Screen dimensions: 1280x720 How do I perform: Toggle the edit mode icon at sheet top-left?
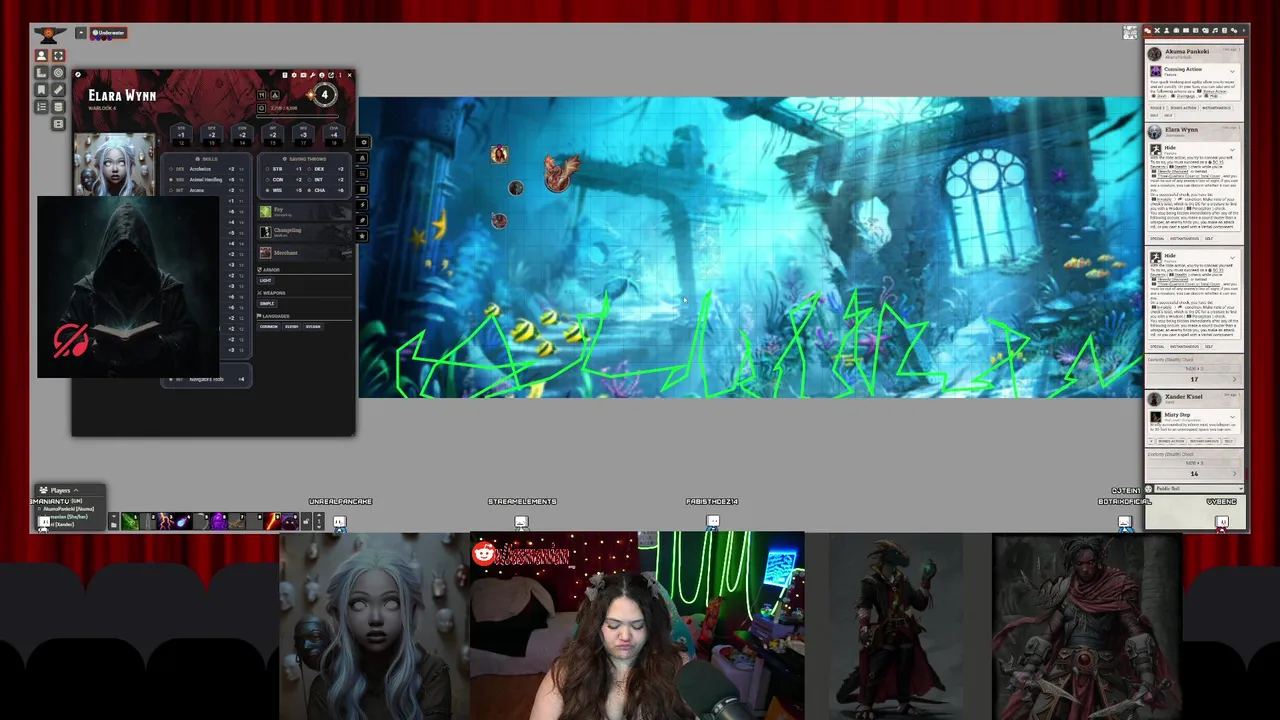click(x=78, y=75)
